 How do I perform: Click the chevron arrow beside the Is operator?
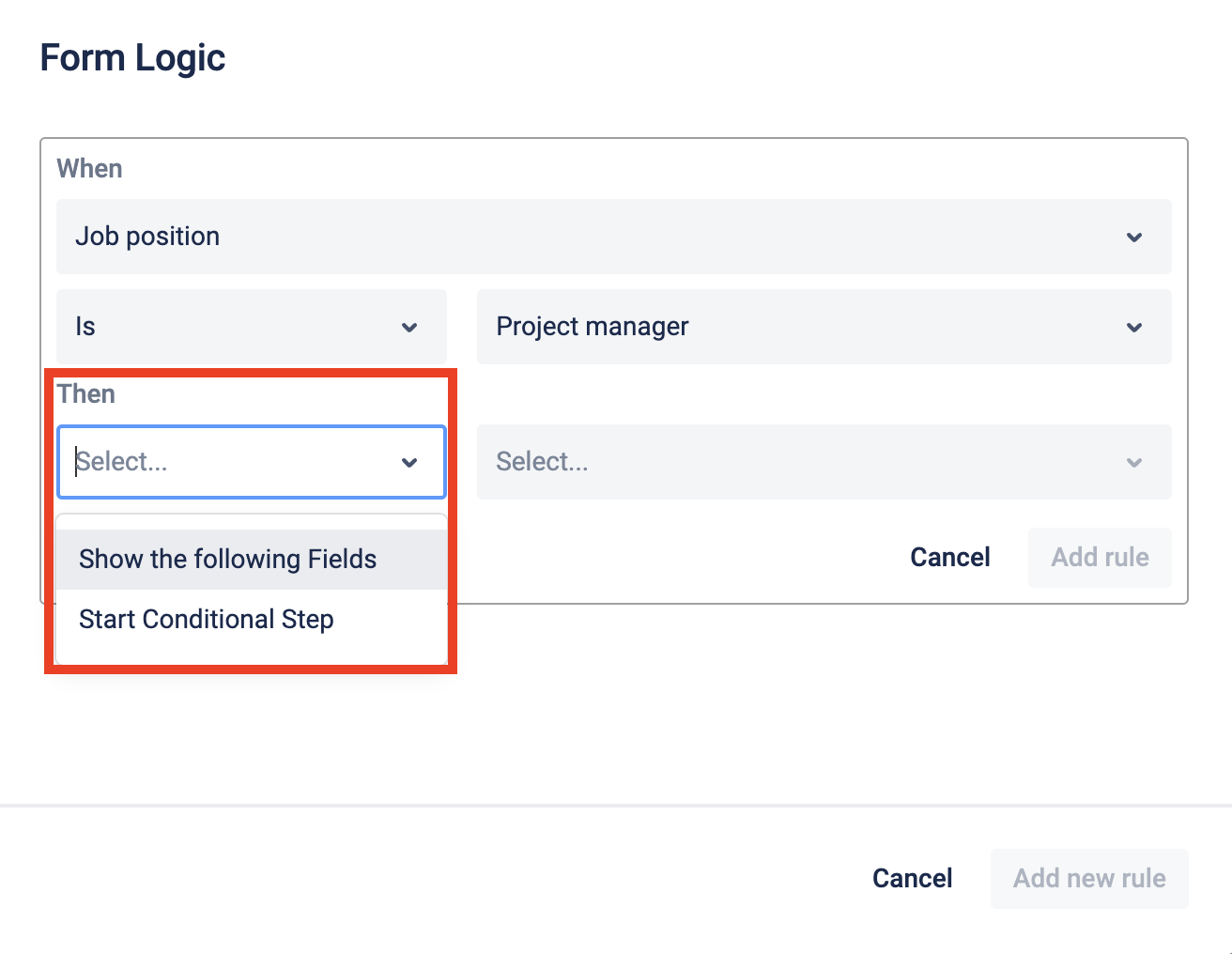(x=409, y=327)
